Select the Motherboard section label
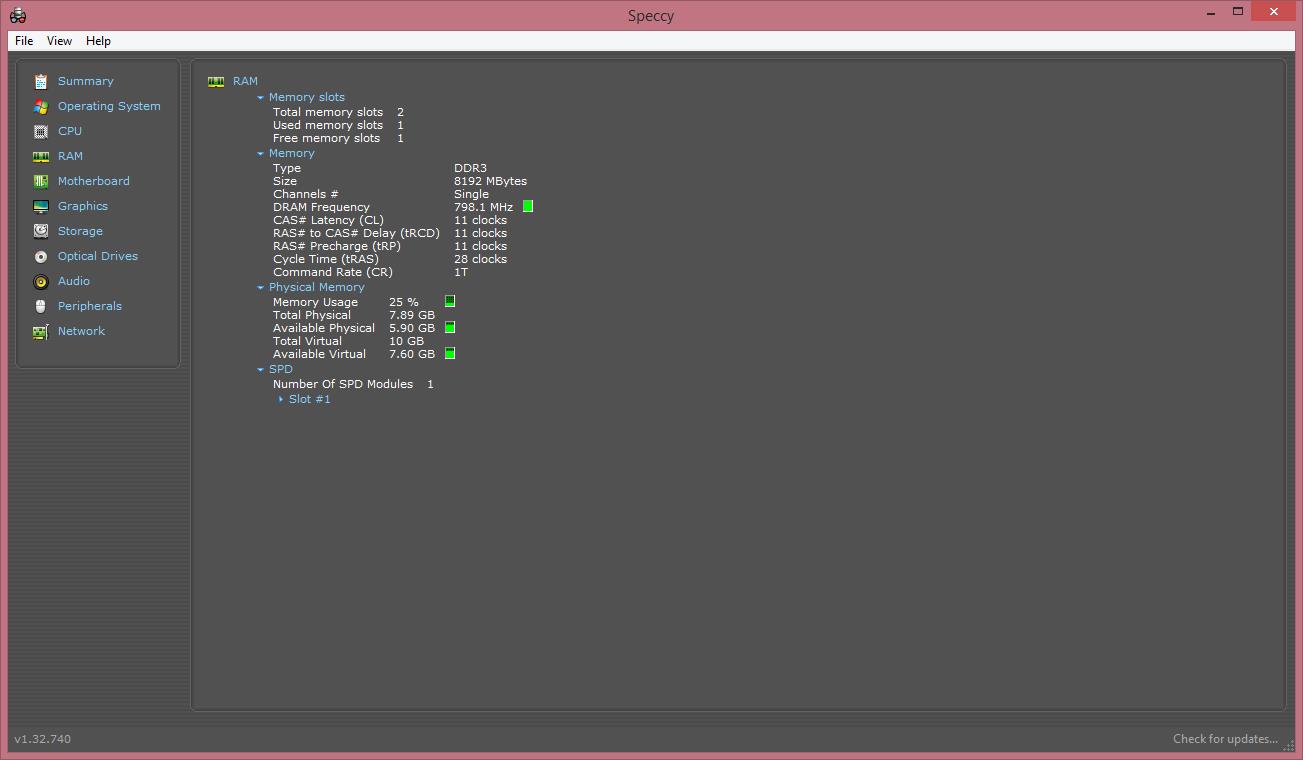This screenshot has height=760, width=1303. (93, 181)
